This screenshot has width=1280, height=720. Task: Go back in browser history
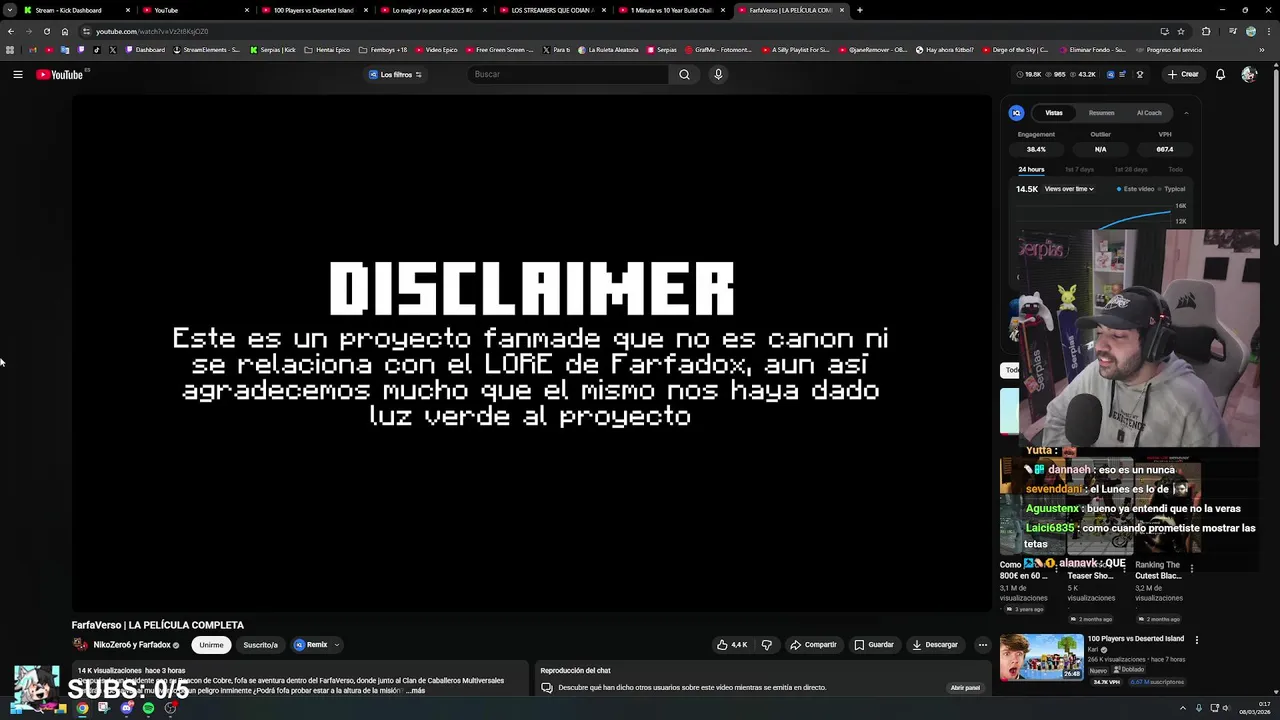tap(11, 31)
